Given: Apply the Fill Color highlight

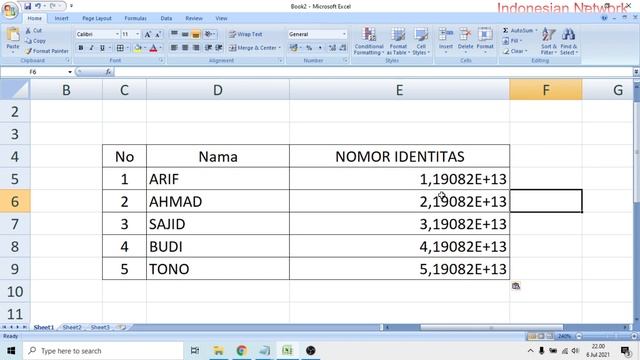Looking at the screenshot, I should (x=138, y=48).
